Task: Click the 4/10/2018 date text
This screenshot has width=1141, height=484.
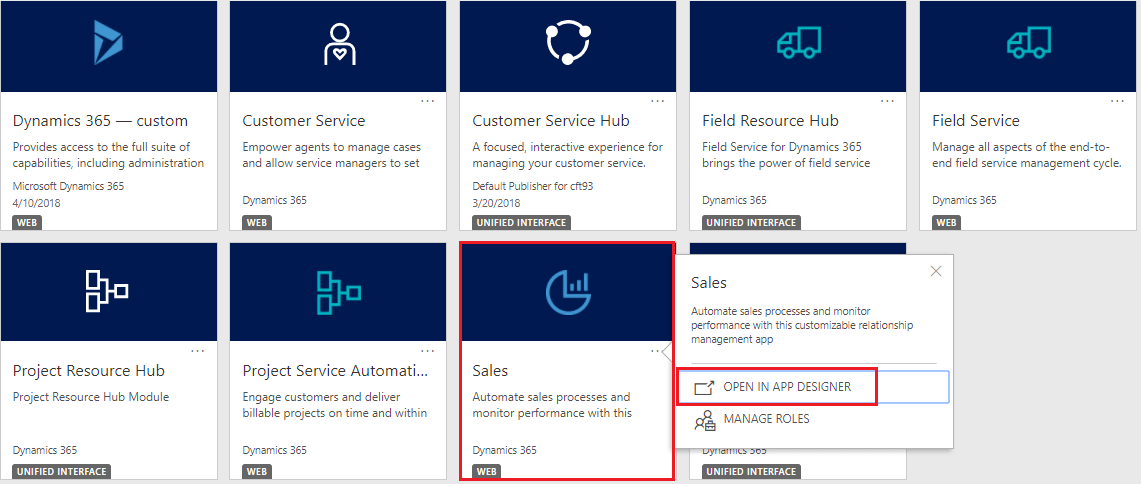Action: pyautogui.click(x=36, y=203)
